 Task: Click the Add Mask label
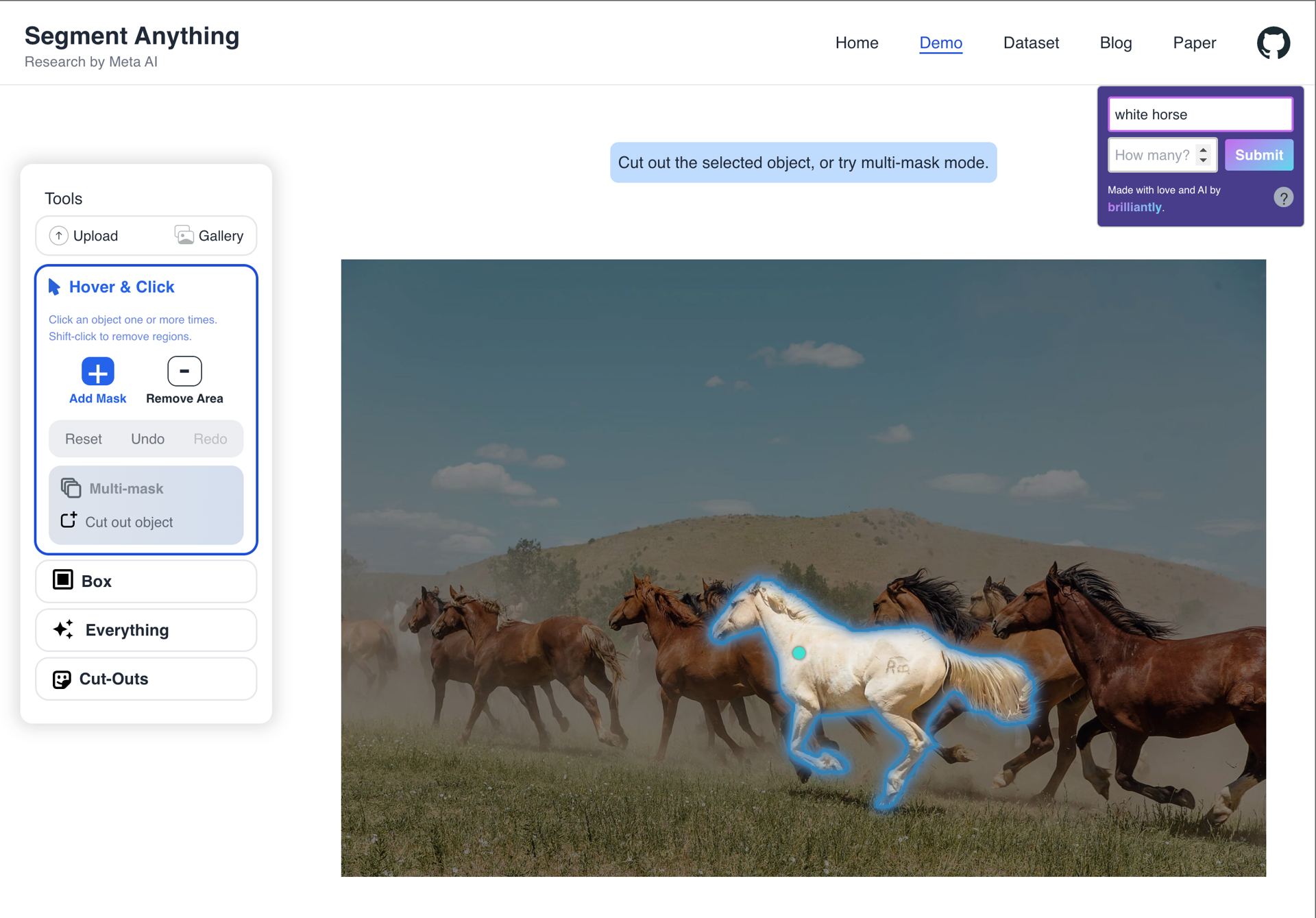(x=97, y=398)
